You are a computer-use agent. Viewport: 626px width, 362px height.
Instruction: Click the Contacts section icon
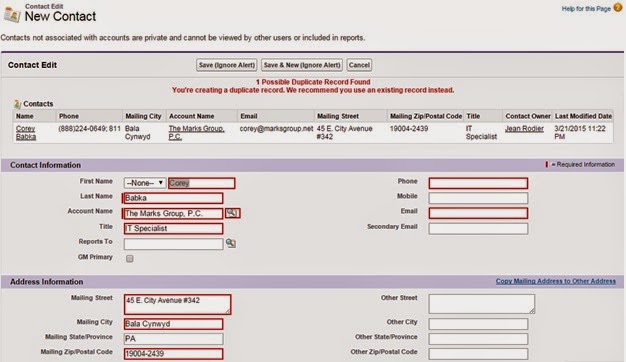[17, 104]
